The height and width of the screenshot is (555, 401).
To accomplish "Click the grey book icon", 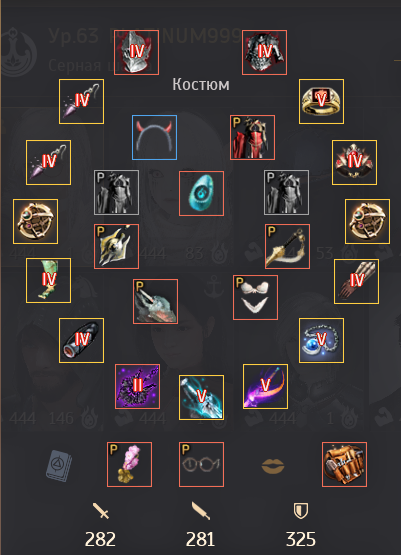I will (x=59, y=466).
